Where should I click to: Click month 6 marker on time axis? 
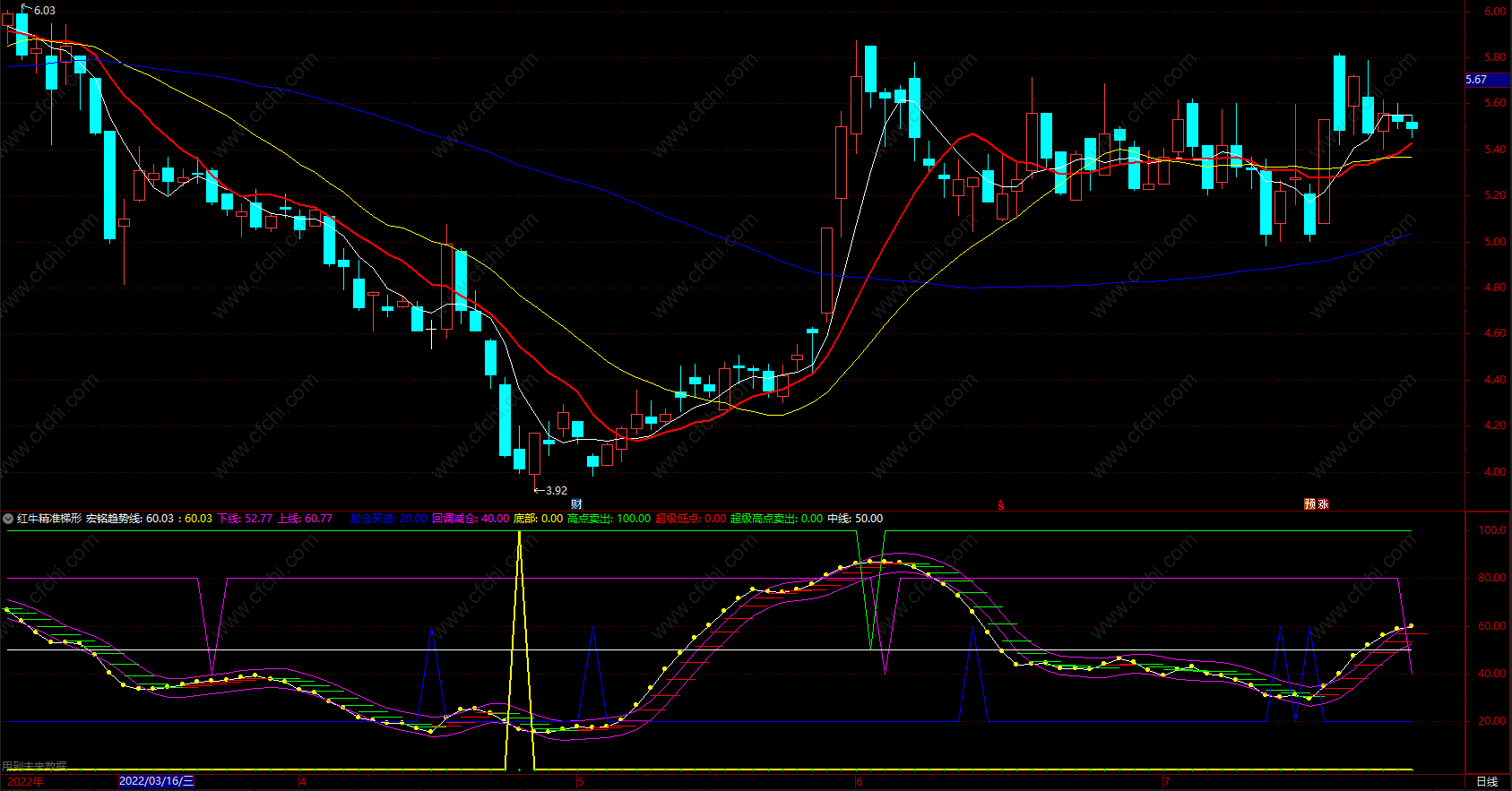tap(859, 781)
